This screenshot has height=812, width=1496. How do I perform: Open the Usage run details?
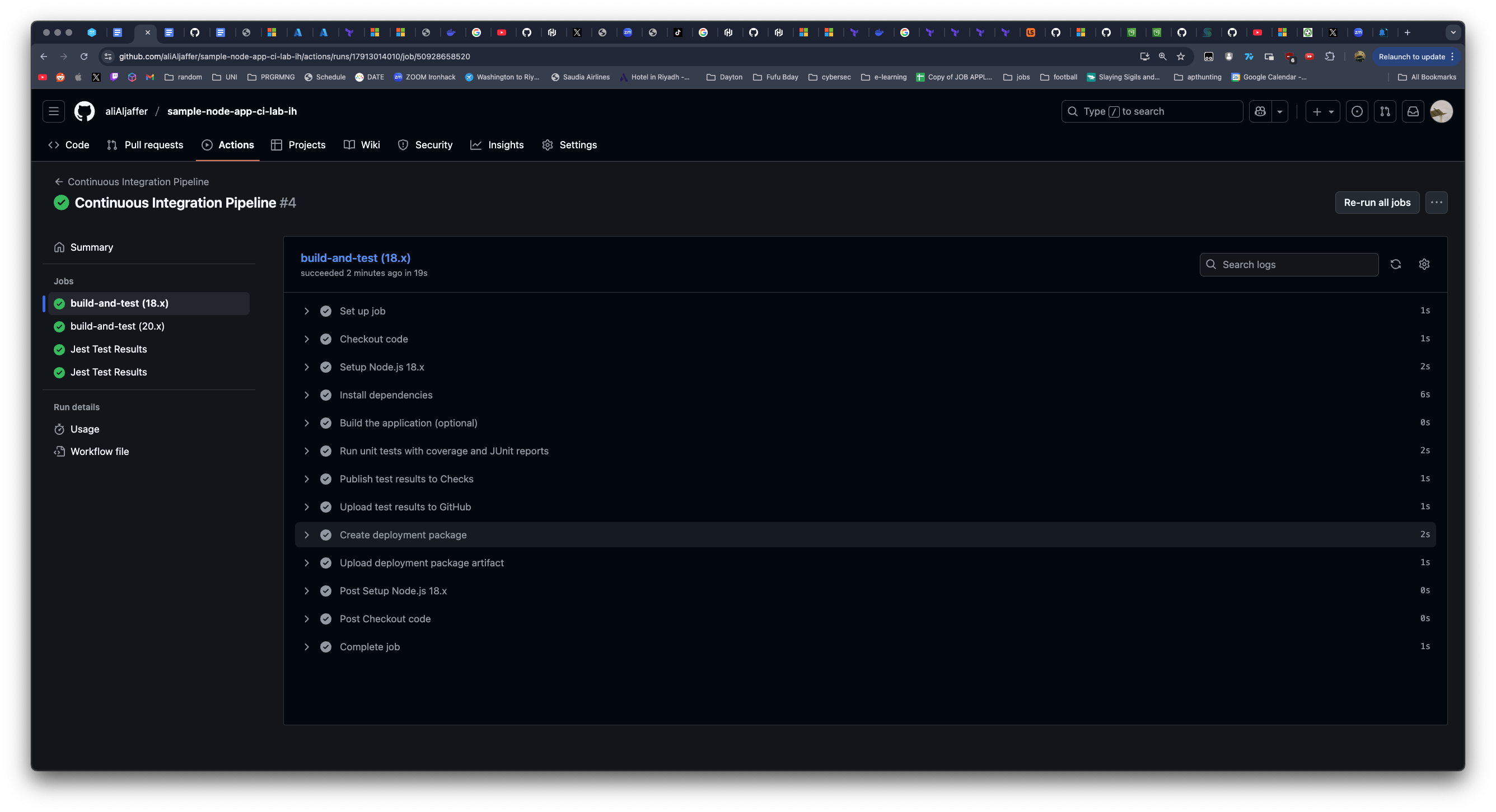[85, 429]
